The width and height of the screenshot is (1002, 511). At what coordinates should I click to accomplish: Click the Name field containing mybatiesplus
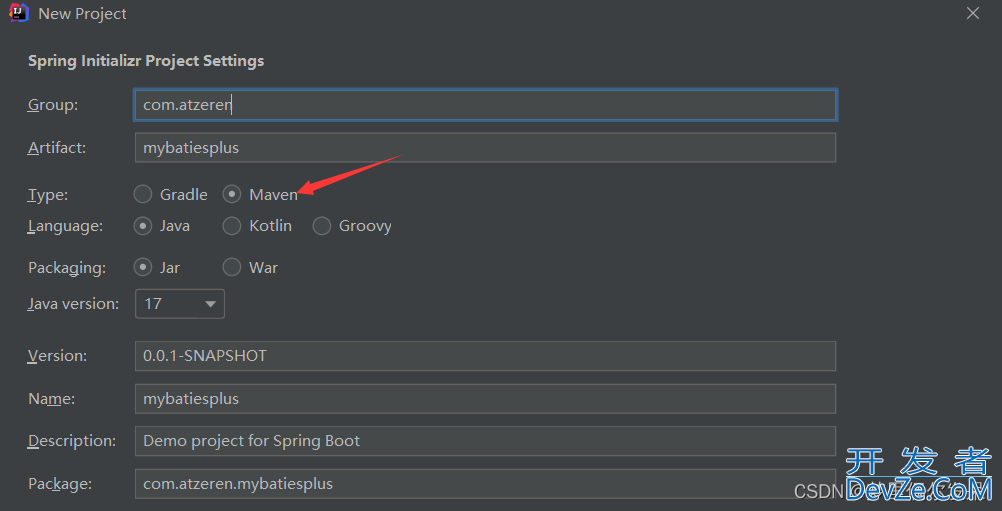point(485,399)
